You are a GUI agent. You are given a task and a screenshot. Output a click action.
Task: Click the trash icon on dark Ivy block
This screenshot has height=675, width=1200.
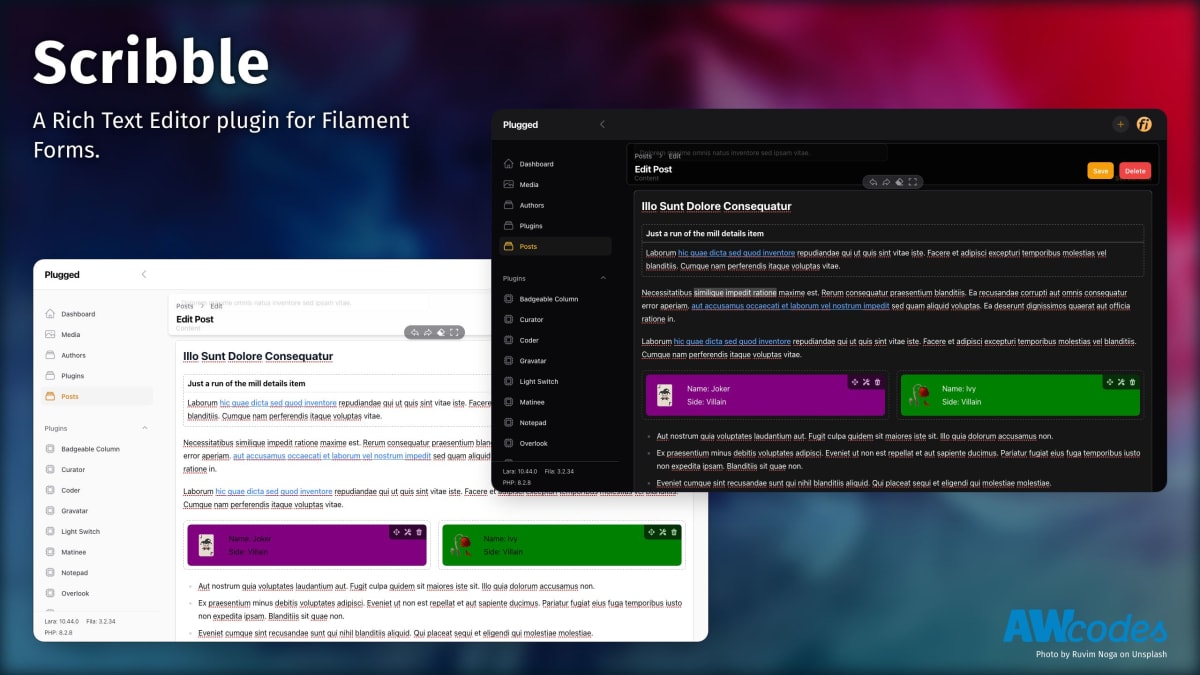(x=1132, y=382)
